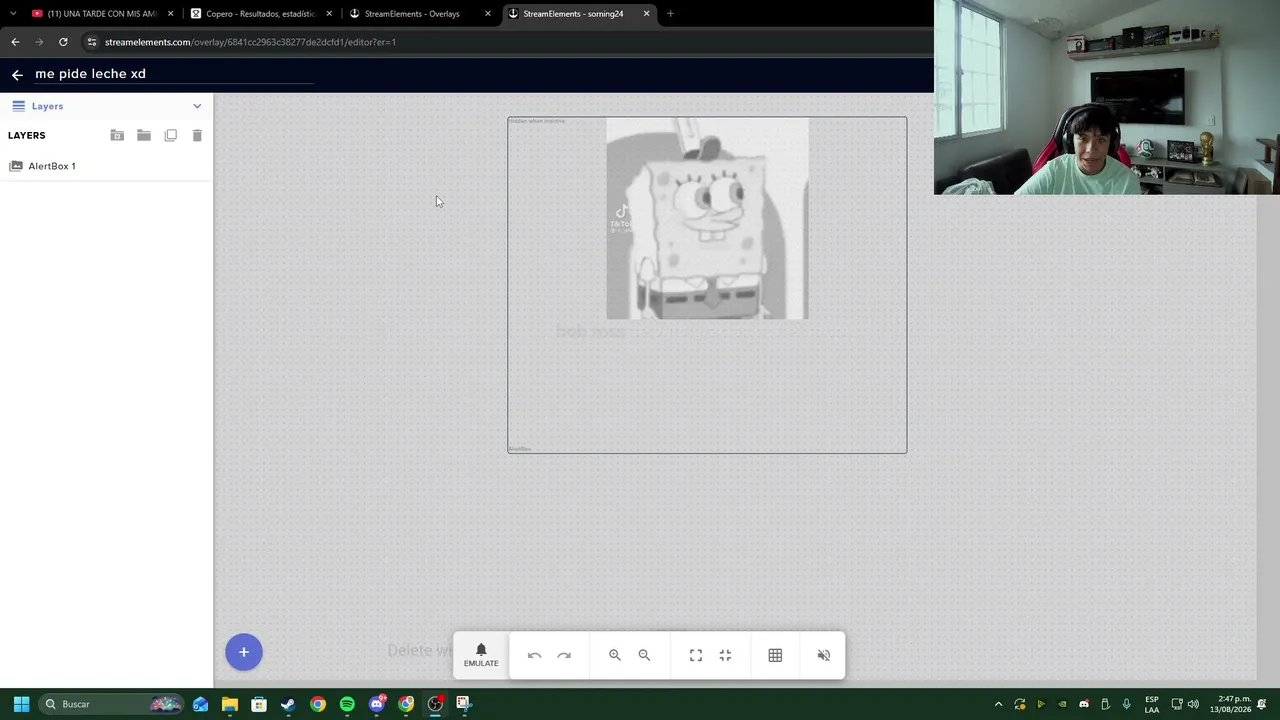Screen dimensions: 1280x720
Task: Click the AlertBox 1 layer image icon
Action: pyautogui.click(x=15, y=166)
